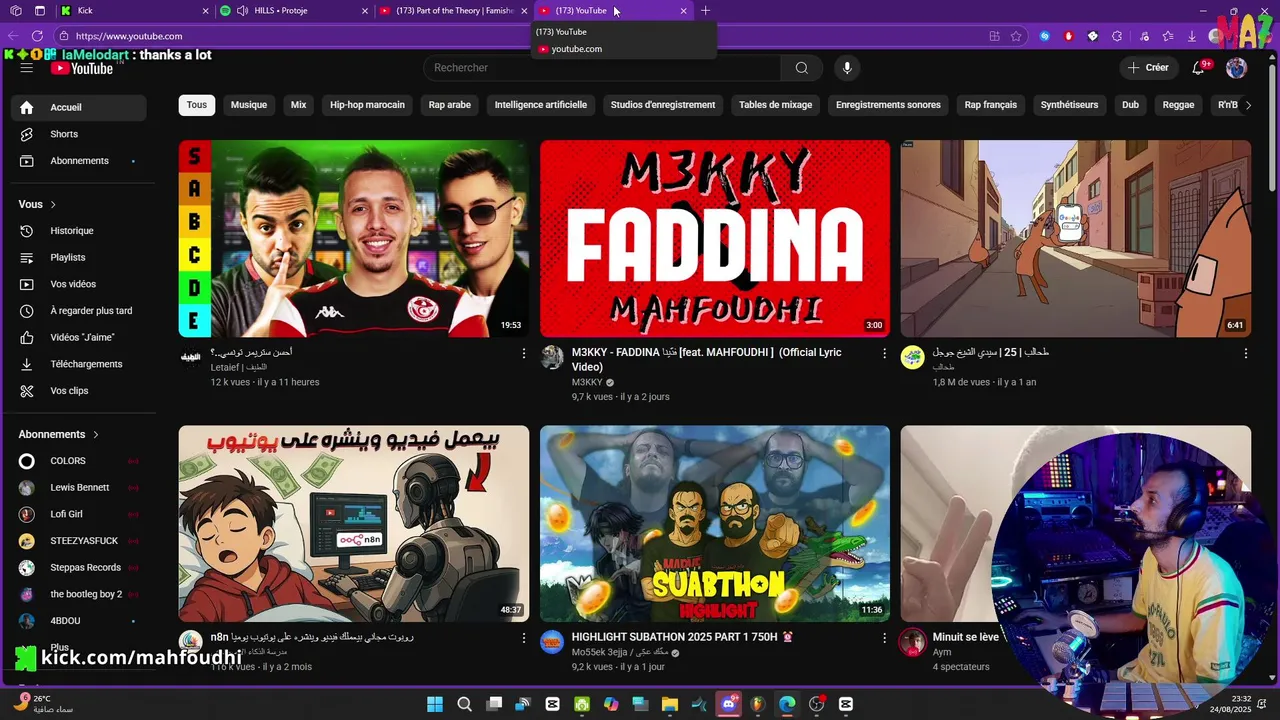1280x720 pixels.
Task: Expand the Abonnements section header
Action: 59,435
